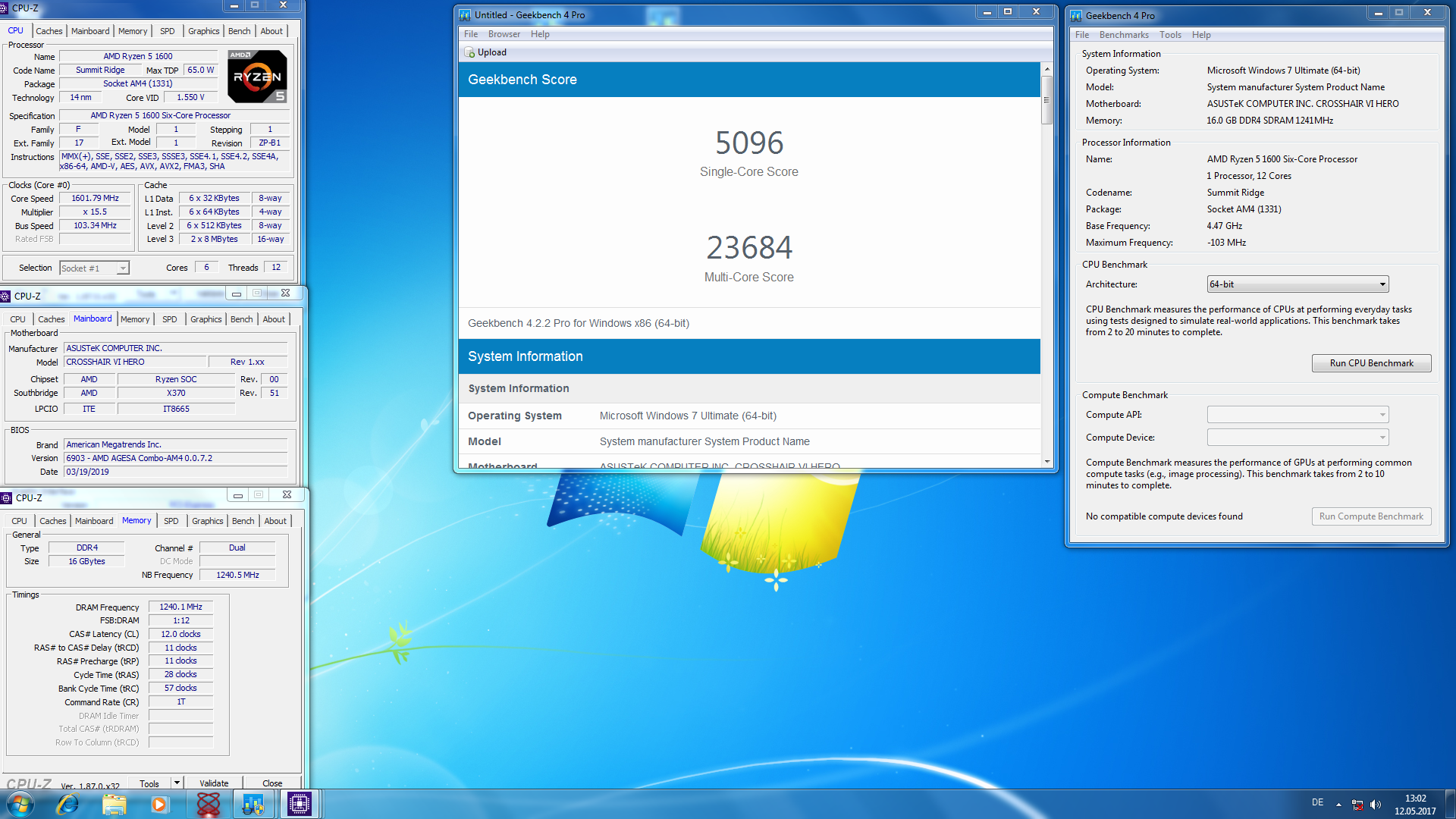
Task: Select SPD tab in the Mainboard CPU-Z window
Action: tap(170, 319)
